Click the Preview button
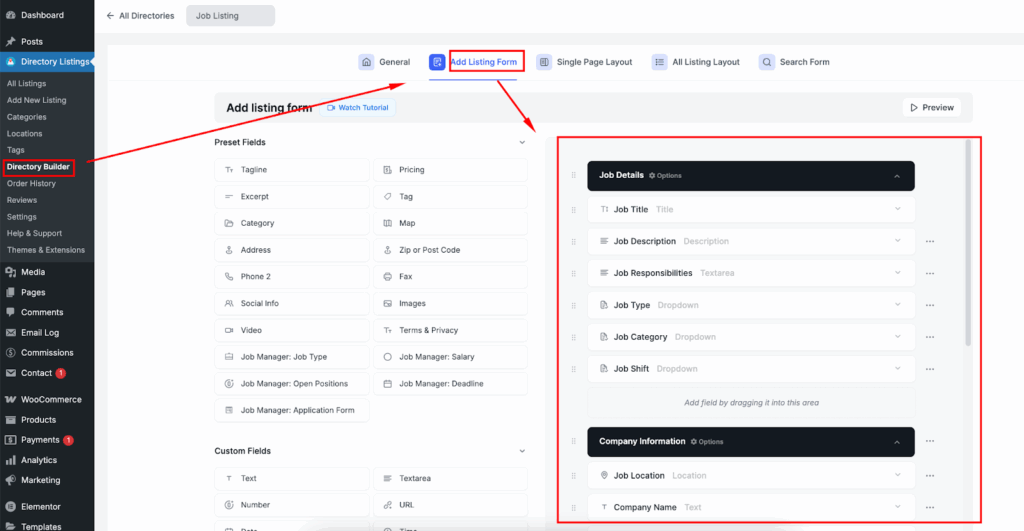This screenshot has height=531, width=1024. tap(929, 108)
